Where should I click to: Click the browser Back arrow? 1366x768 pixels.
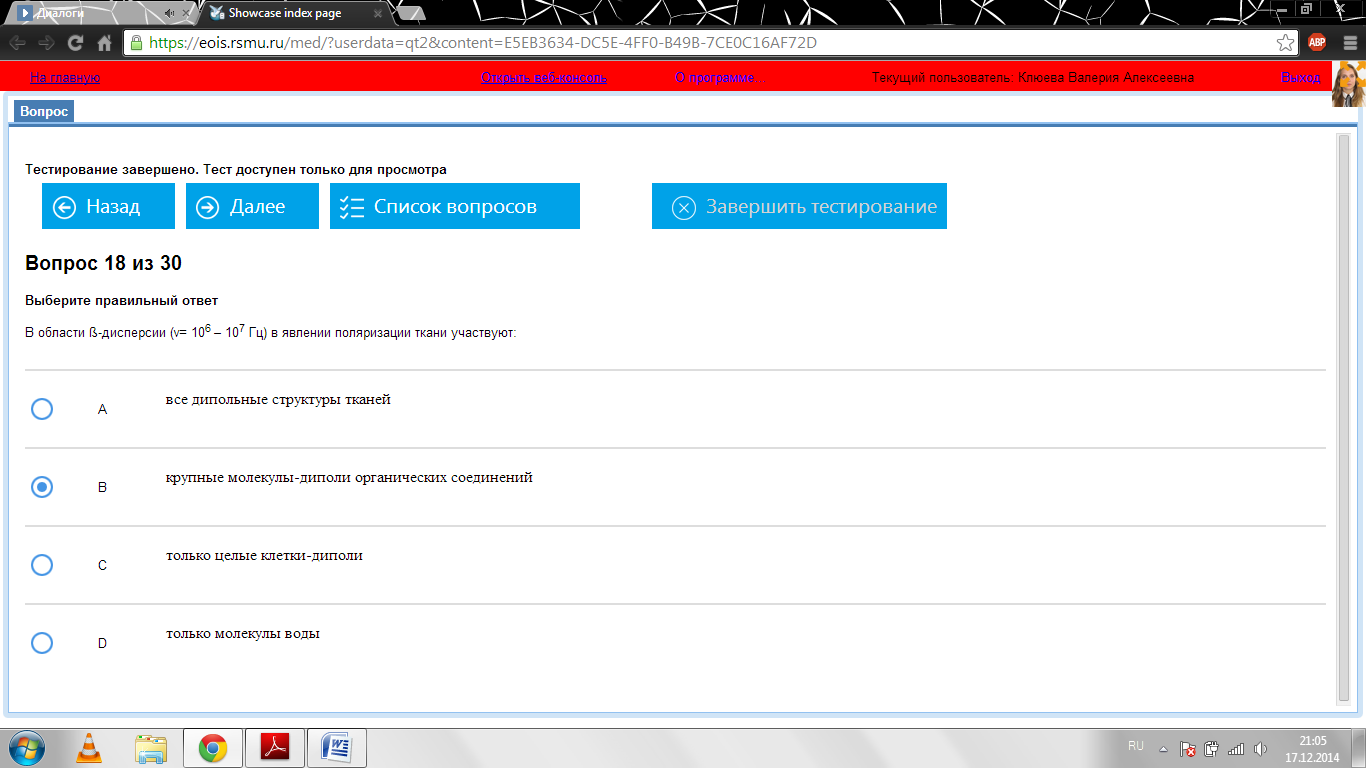[x=17, y=43]
